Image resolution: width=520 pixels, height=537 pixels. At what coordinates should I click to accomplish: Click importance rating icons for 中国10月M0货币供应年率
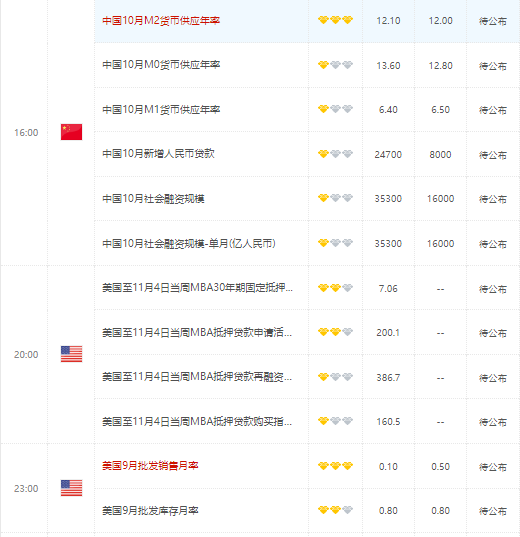(335, 65)
